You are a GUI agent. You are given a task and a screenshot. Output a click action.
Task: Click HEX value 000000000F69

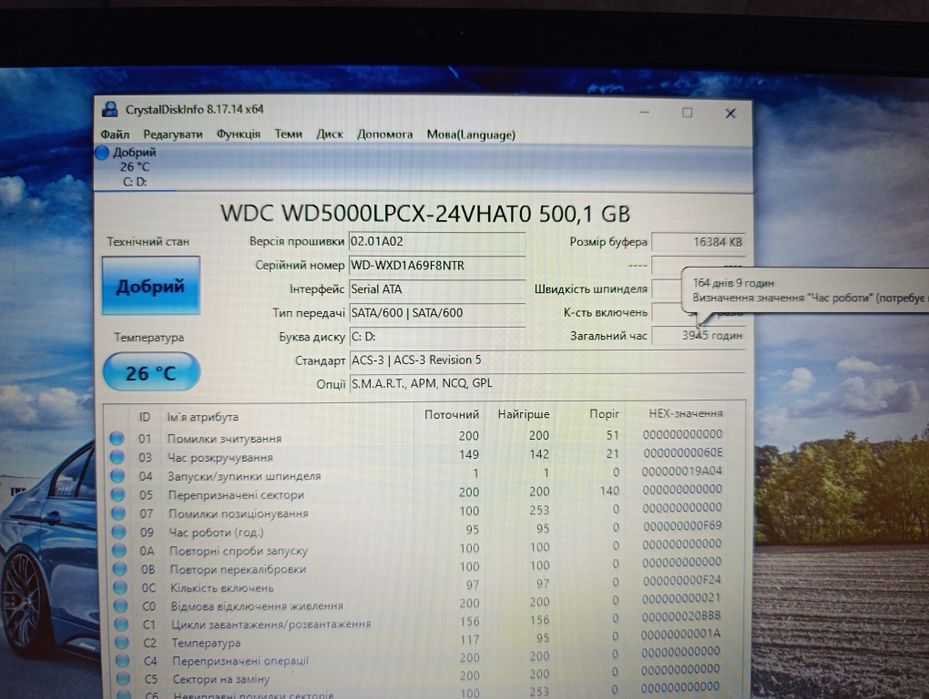(683, 525)
